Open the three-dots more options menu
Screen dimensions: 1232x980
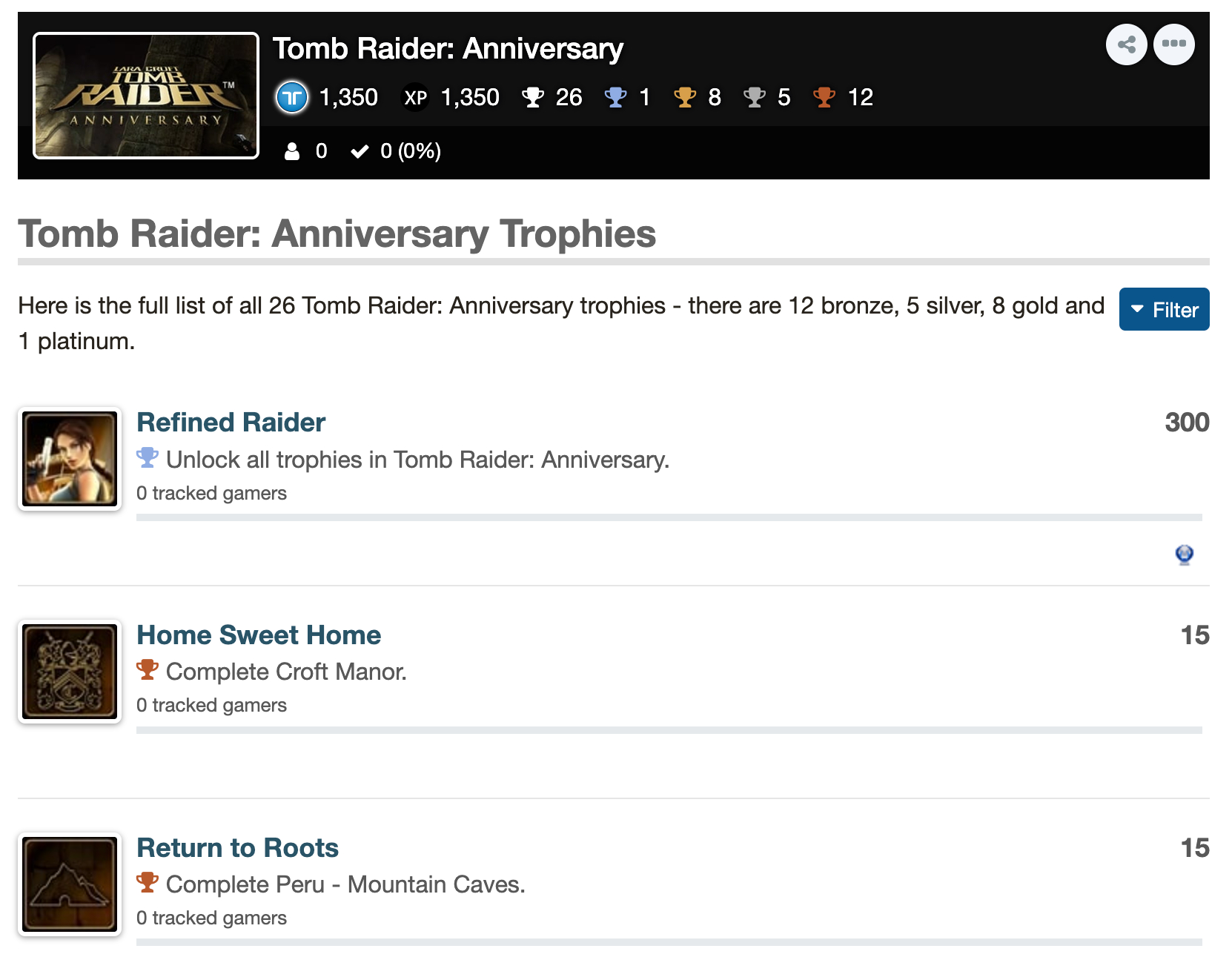tap(1173, 44)
